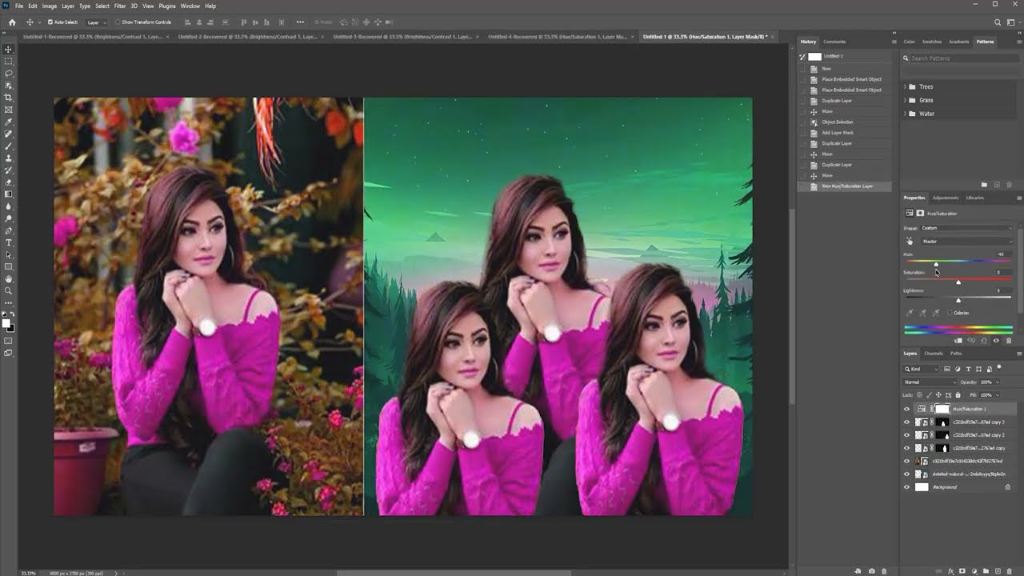Open the blend mode dropdown showing Normal
This screenshot has height=576, width=1024.
(x=928, y=381)
